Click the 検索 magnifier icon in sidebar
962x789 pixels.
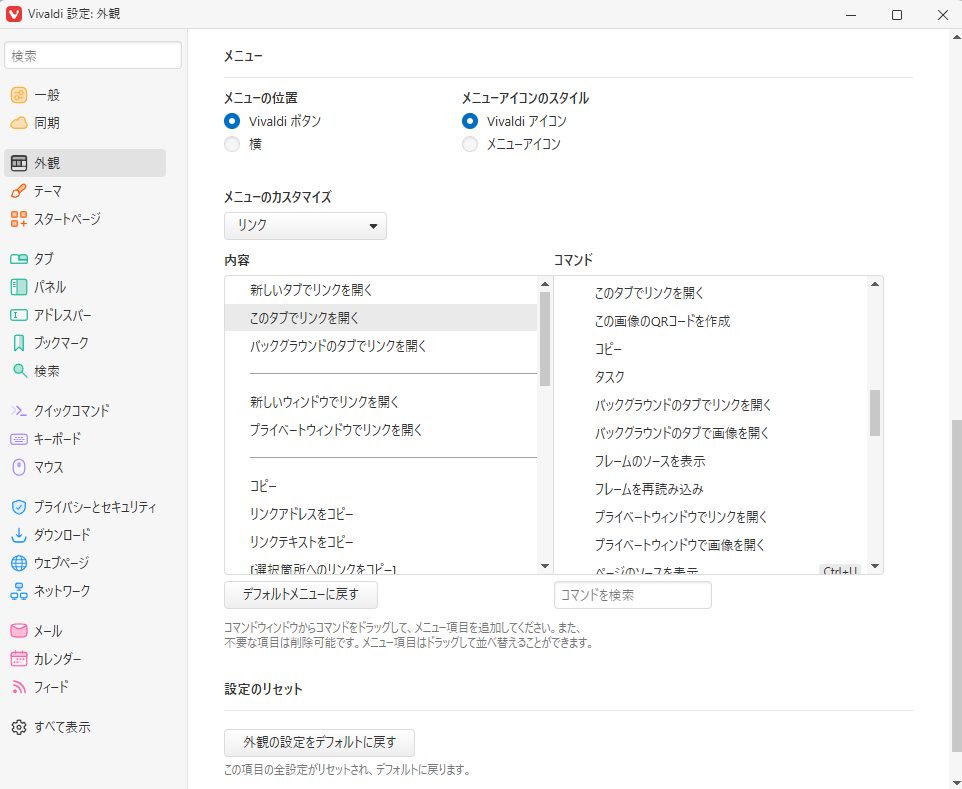point(20,371)
